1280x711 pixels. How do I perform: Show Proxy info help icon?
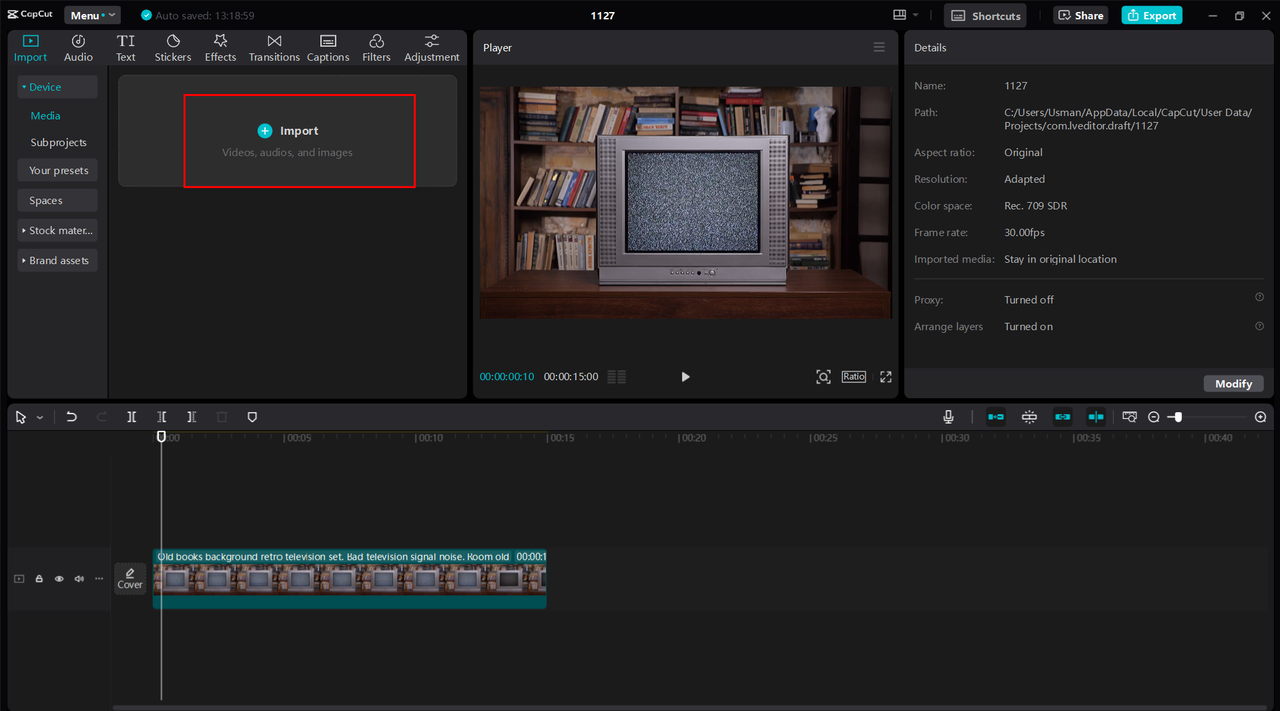click(x=1259, y=297)
